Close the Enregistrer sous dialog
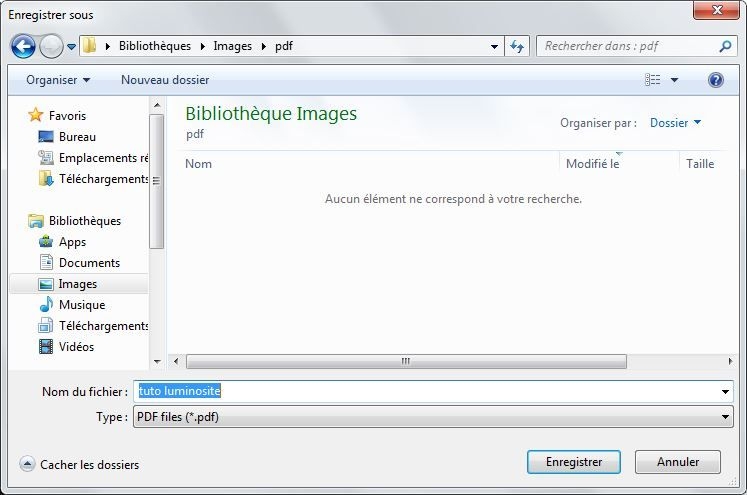This screenshot has width=747, height=495. tap(717, 10)
